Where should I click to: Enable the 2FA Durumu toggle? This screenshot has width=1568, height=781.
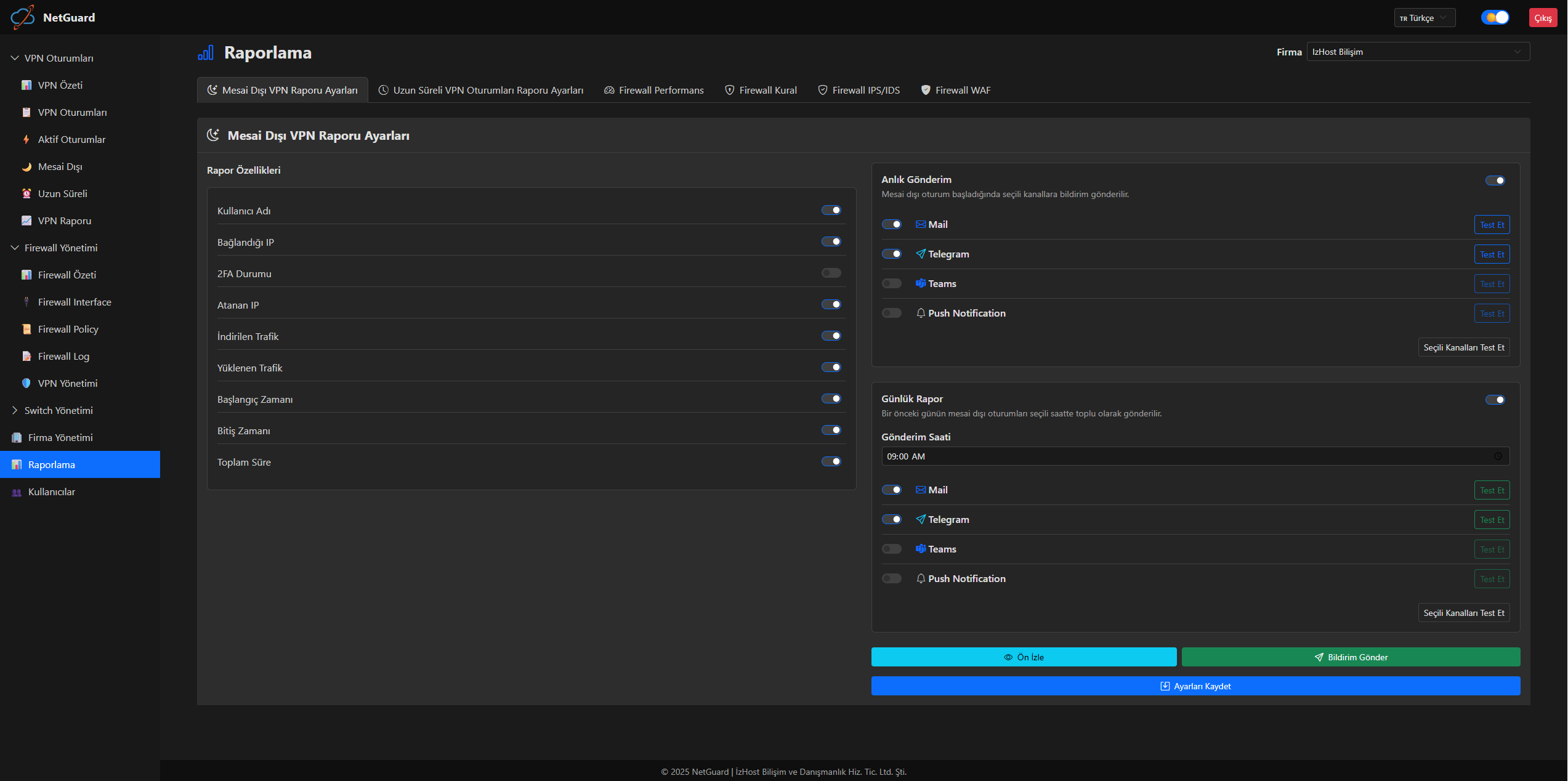click(x=831, y=273)
